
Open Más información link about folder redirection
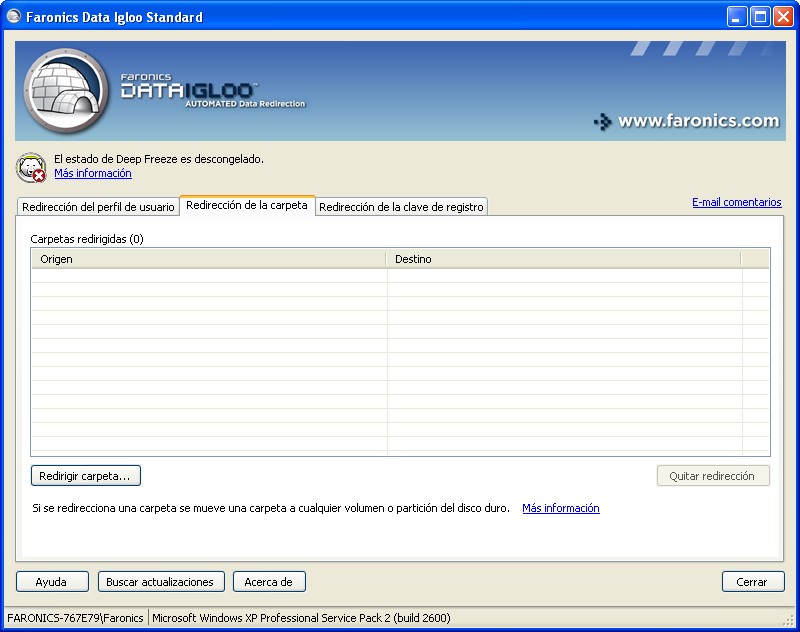[x=561, y=508]
